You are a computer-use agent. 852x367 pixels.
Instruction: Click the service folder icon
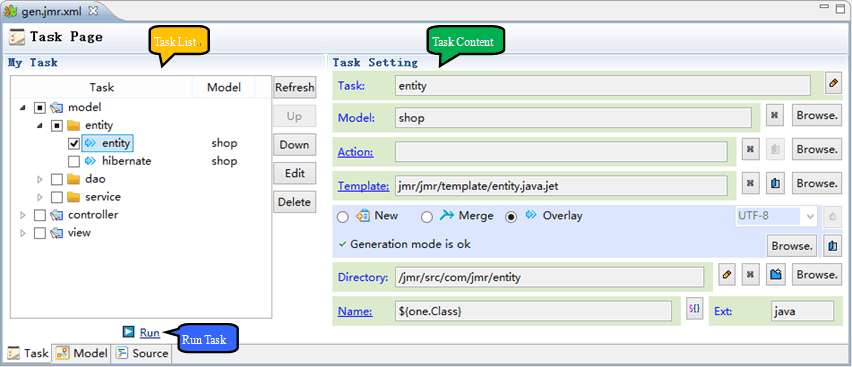[x=74, y=197]
